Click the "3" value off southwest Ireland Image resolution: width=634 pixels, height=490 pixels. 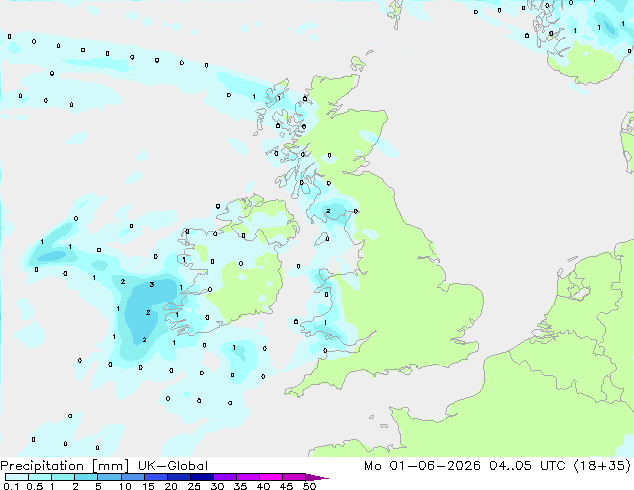click(152, 285)
